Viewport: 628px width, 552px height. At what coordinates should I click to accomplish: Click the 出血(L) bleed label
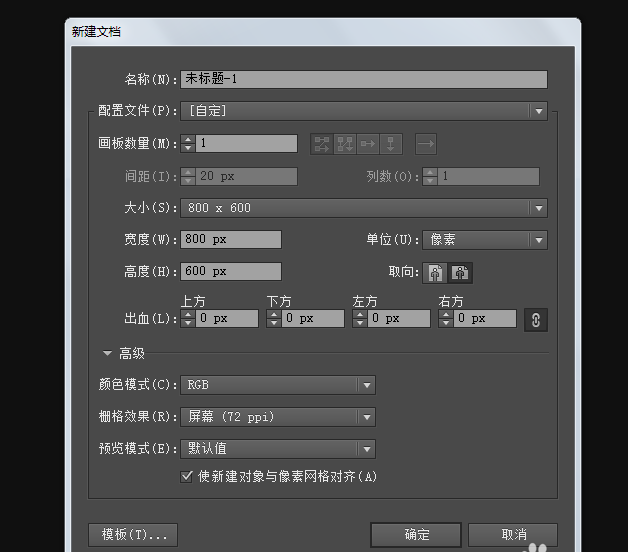tap(151, 319)
